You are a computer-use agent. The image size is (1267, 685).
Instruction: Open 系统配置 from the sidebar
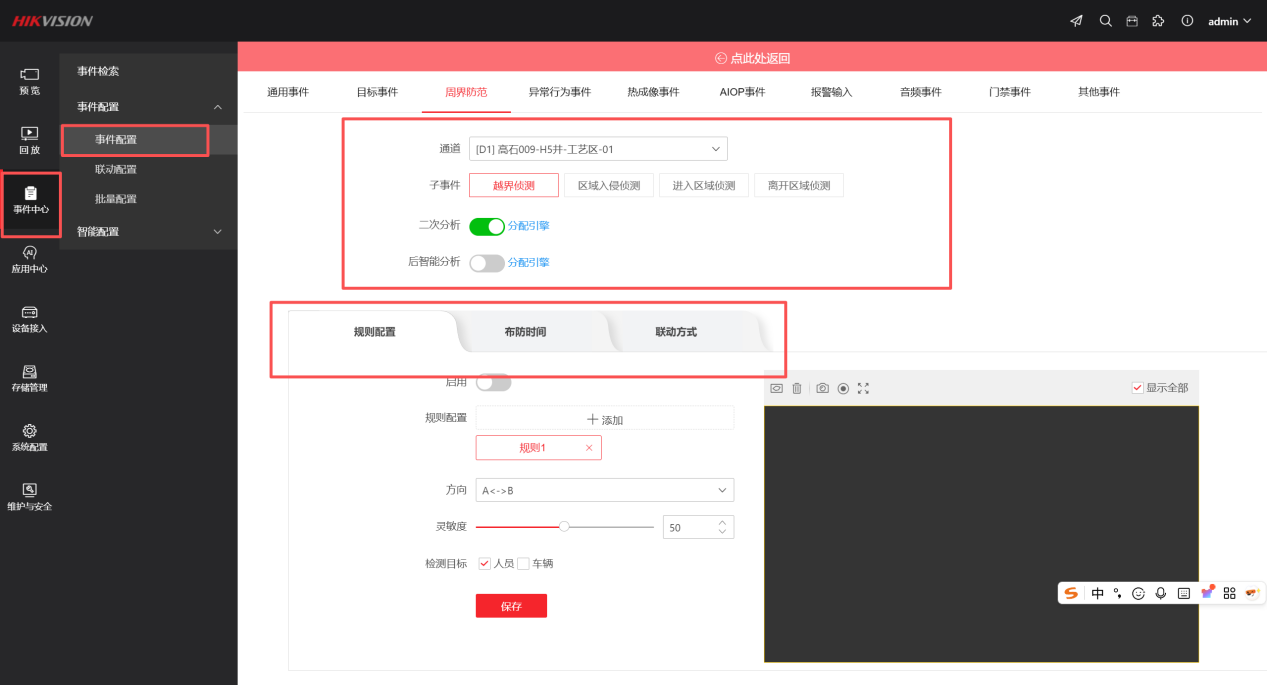30,437
